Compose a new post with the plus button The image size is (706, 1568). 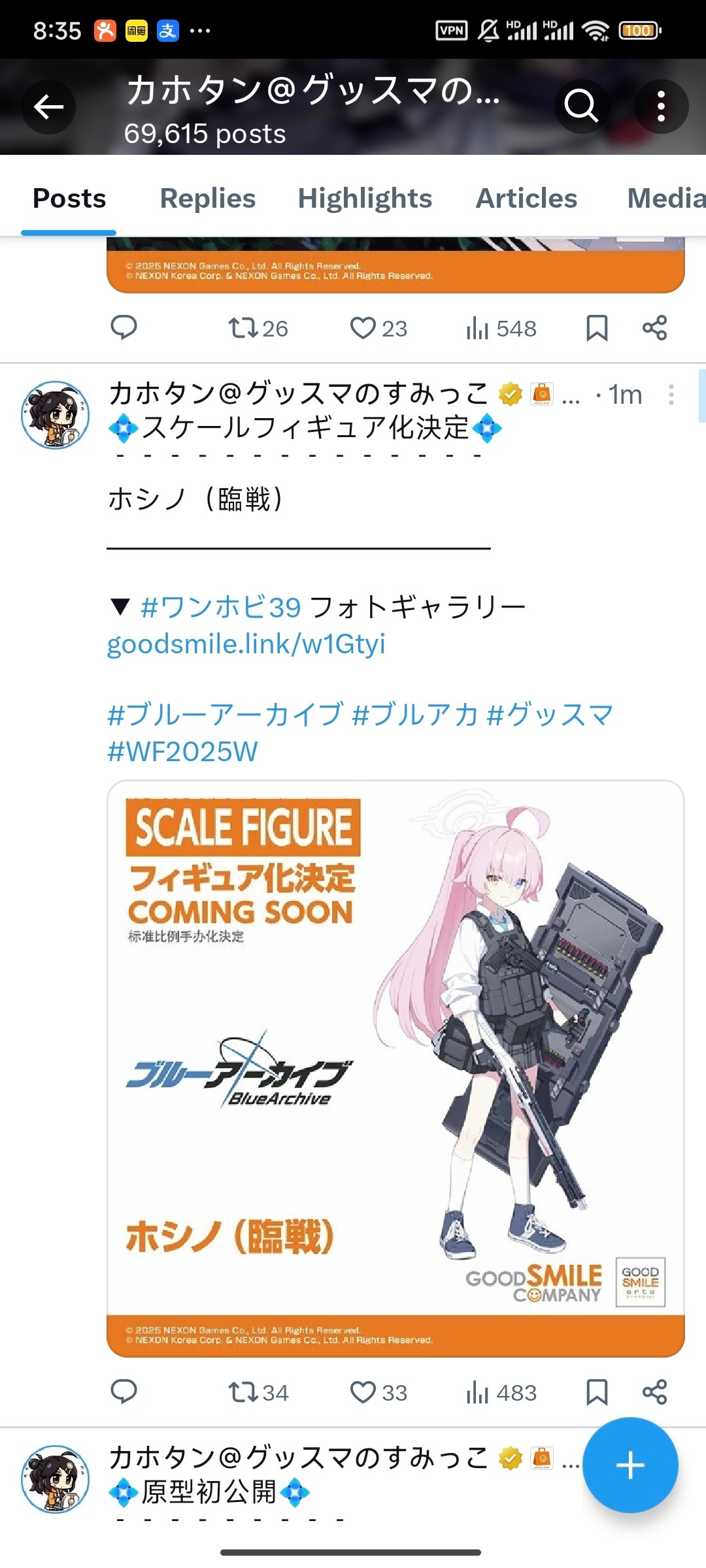pyautogui.click(x=630, y=1465)
